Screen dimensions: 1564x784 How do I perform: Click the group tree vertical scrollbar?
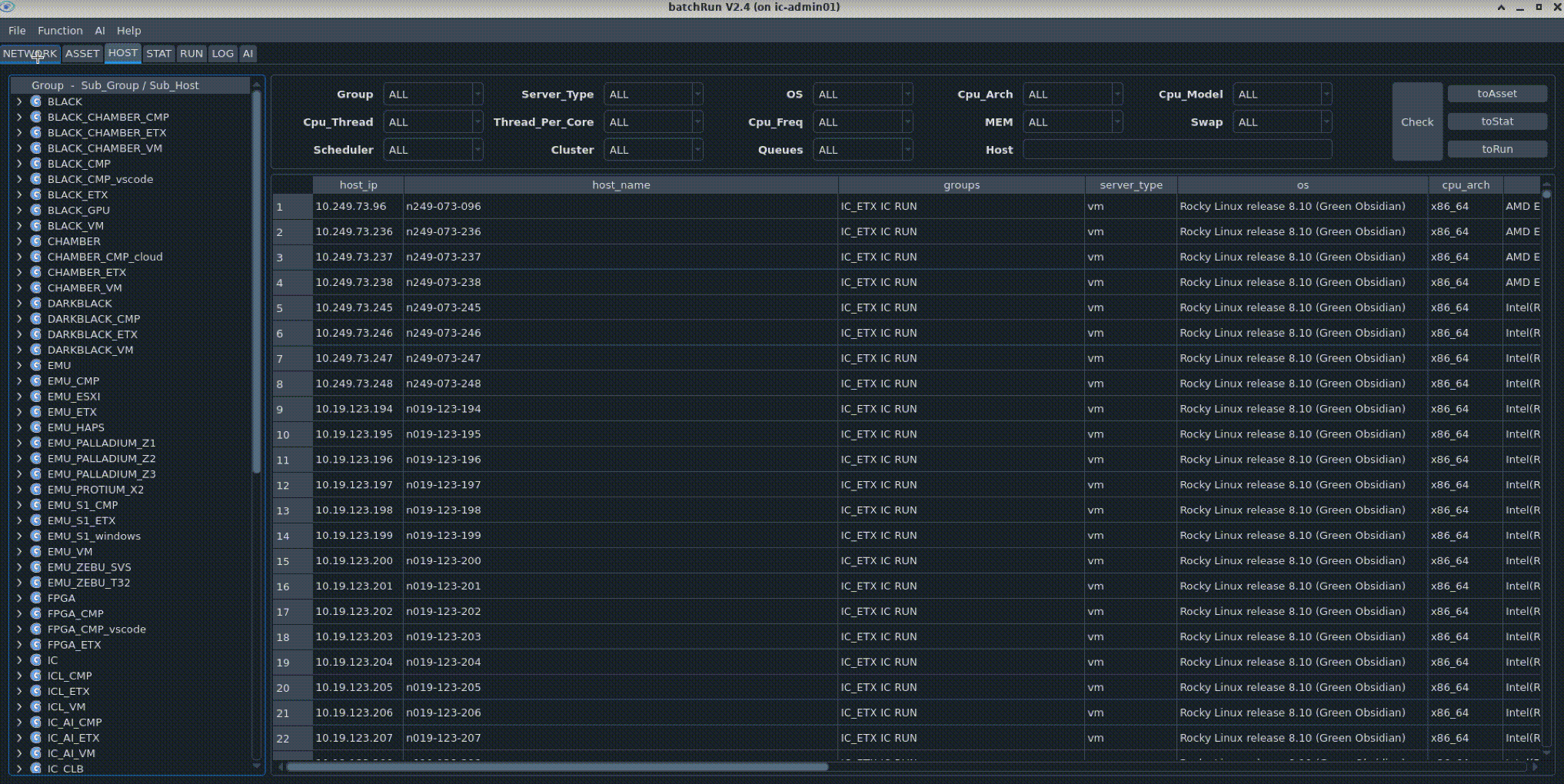[x=257, y=282]
